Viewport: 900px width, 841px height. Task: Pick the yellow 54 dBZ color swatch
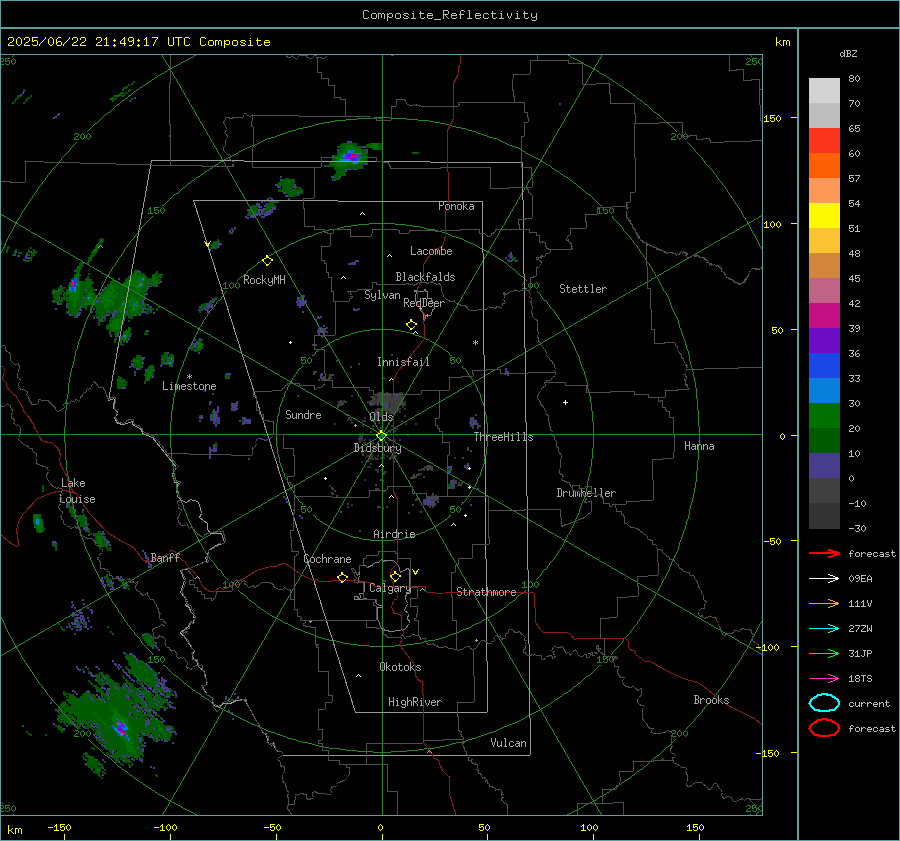824,215
